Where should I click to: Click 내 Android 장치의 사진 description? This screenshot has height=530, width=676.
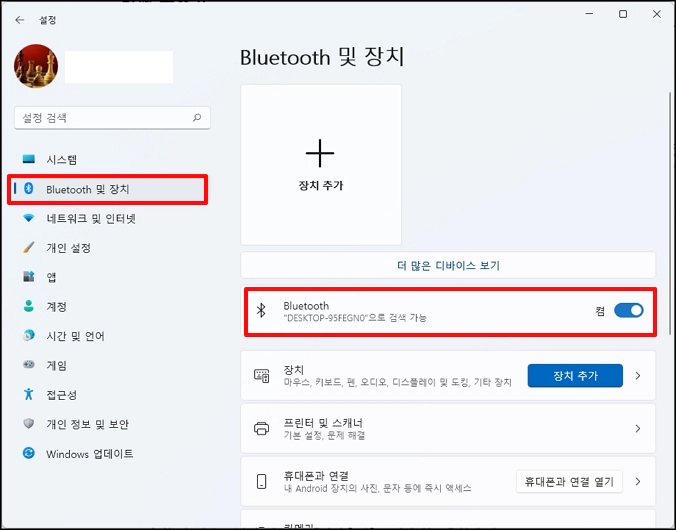tap(377, 489)
